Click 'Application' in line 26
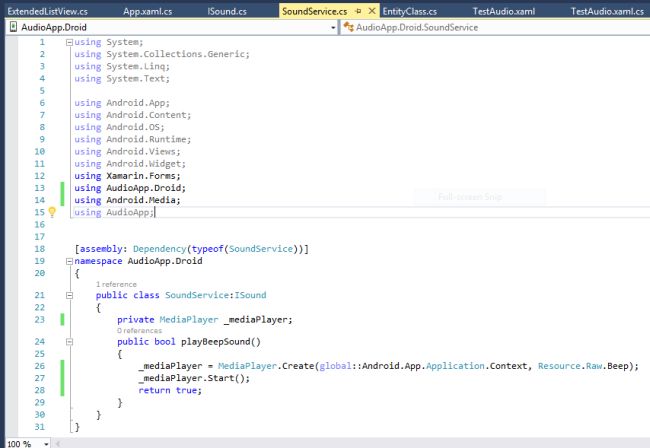The height and width of the screenshot is (448, 650). tap(455, 366)
